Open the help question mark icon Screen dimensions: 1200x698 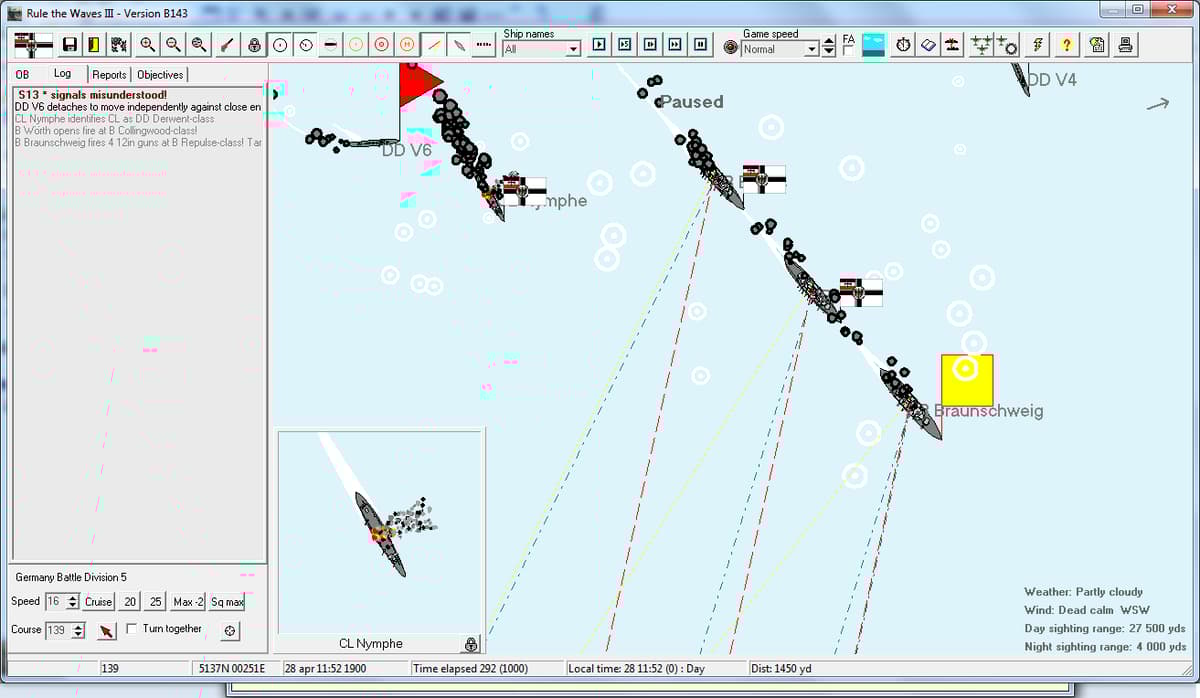pos(1067,45)
